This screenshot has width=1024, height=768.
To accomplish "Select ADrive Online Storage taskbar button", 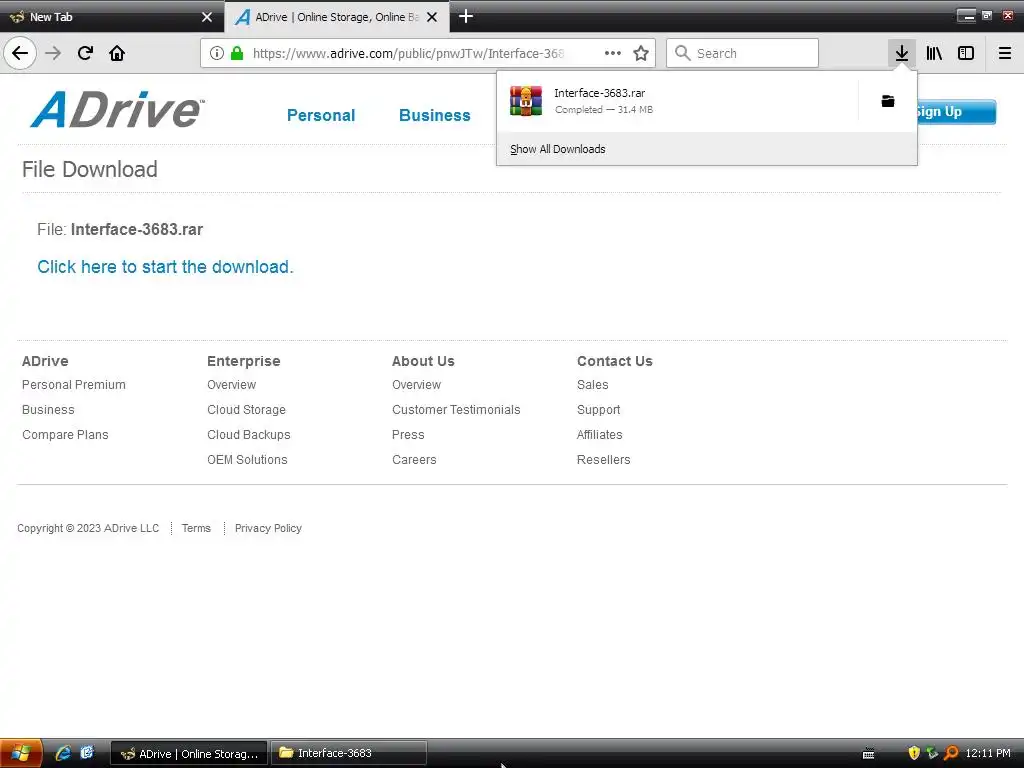I will click(189, 753).
